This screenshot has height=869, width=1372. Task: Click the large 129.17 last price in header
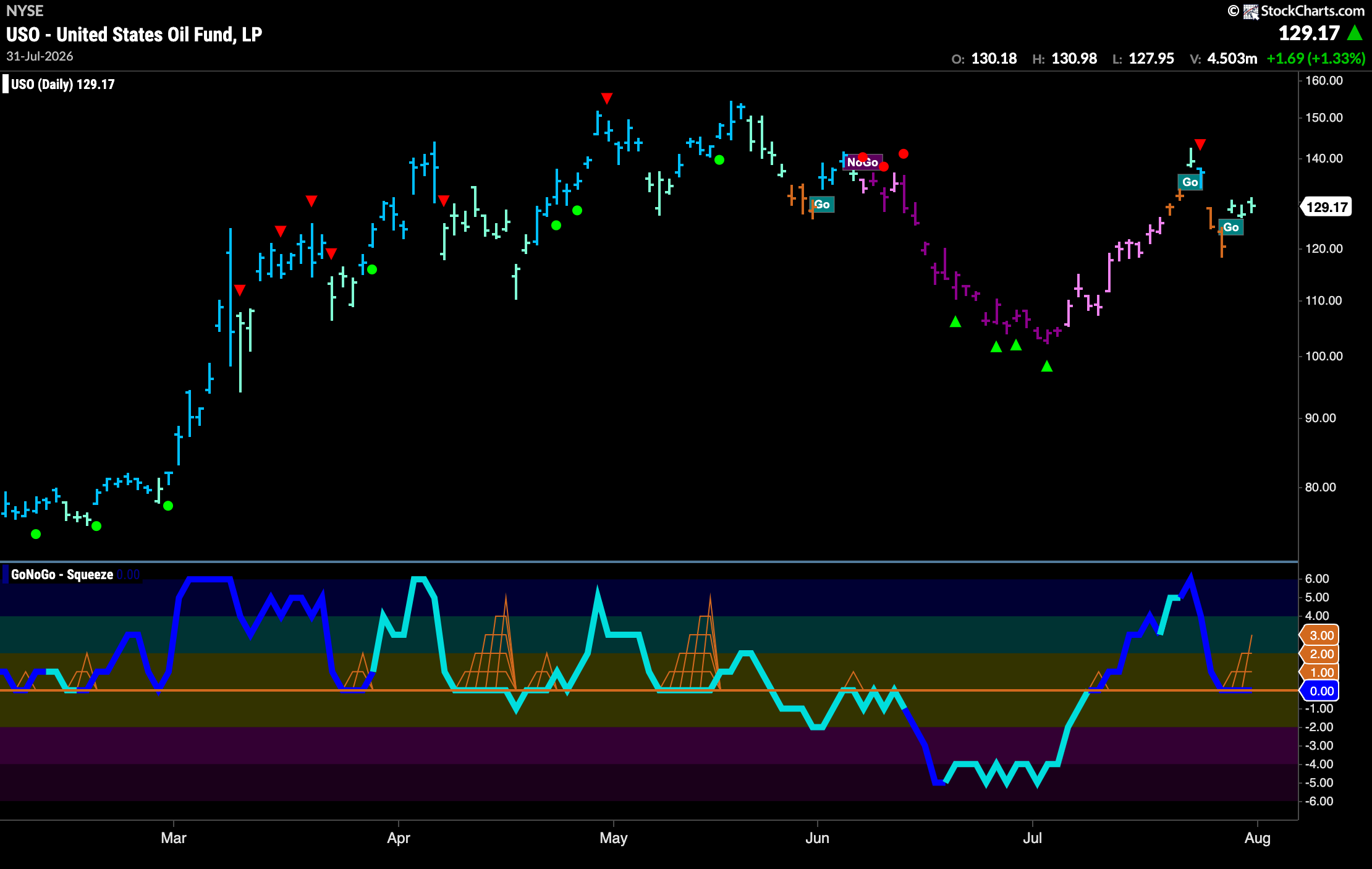tap(1309, 33)
